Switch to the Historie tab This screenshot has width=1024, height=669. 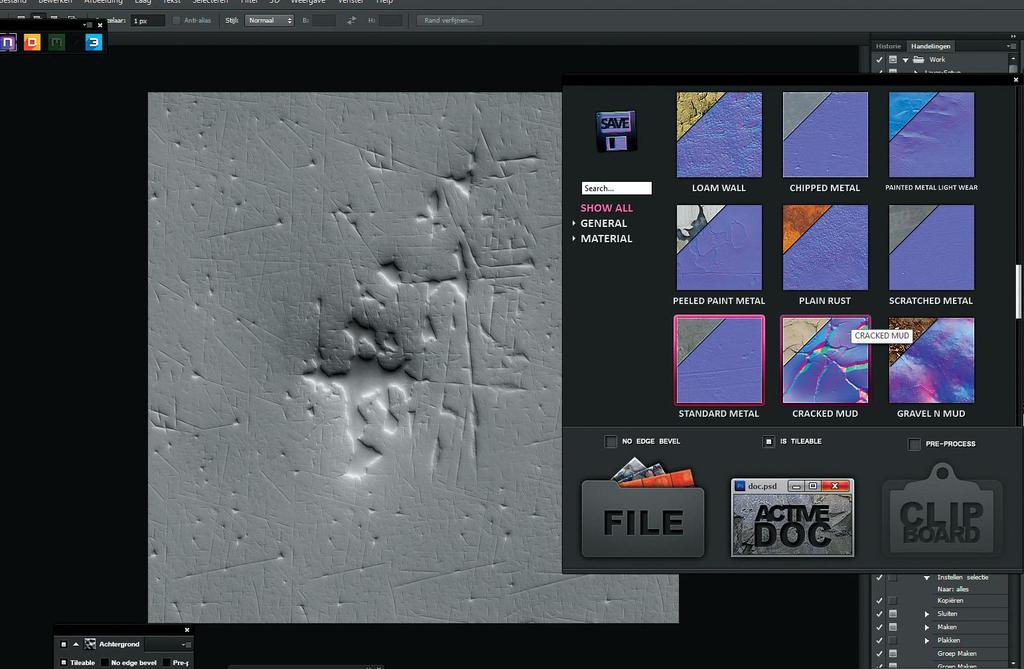[888, 46]
